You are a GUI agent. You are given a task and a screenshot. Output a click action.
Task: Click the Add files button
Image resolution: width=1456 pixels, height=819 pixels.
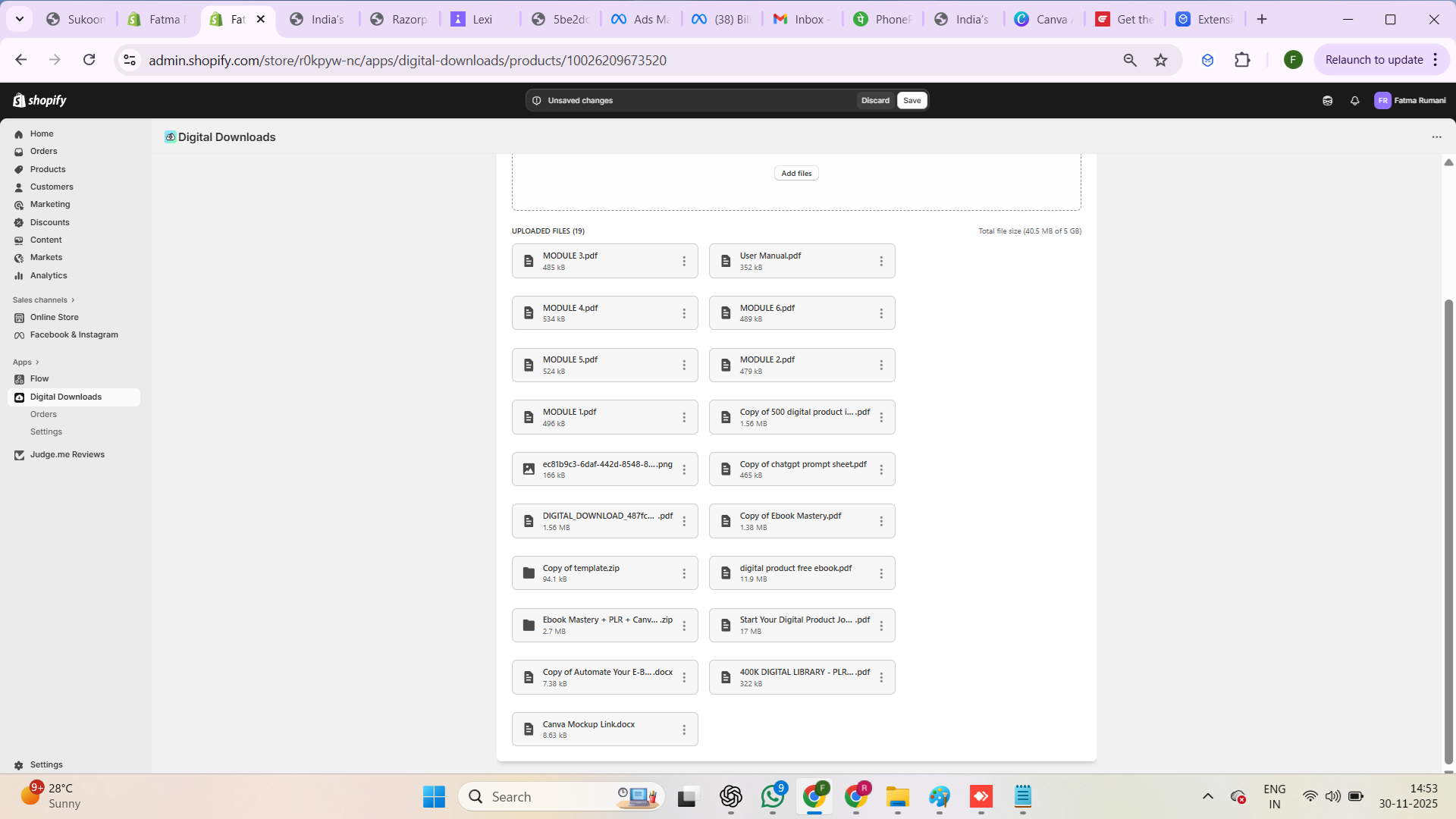[796, 174]
